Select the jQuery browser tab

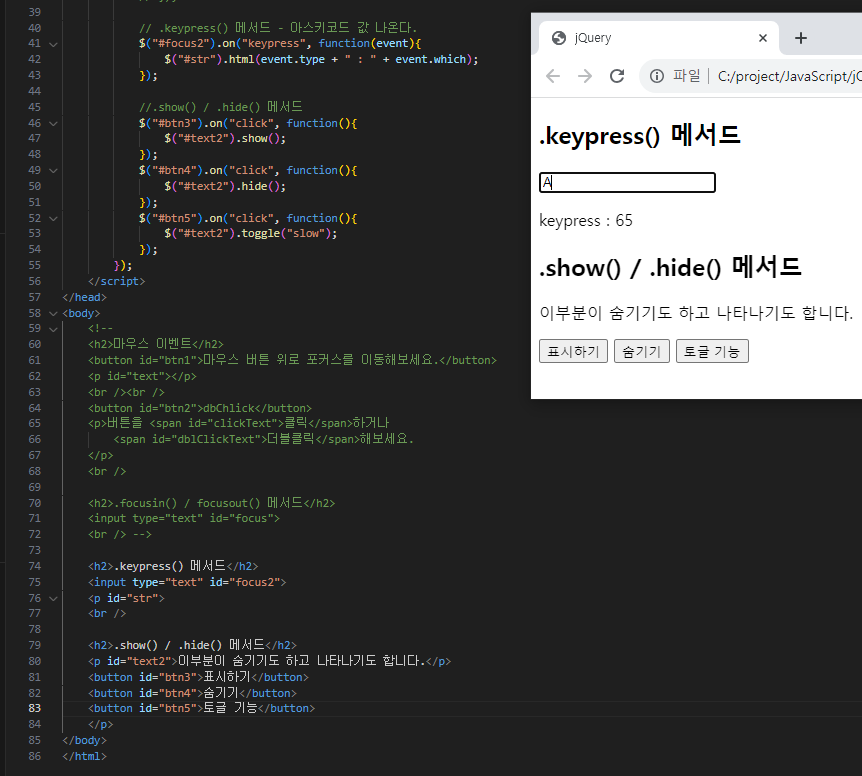click(x=659, y=38)
